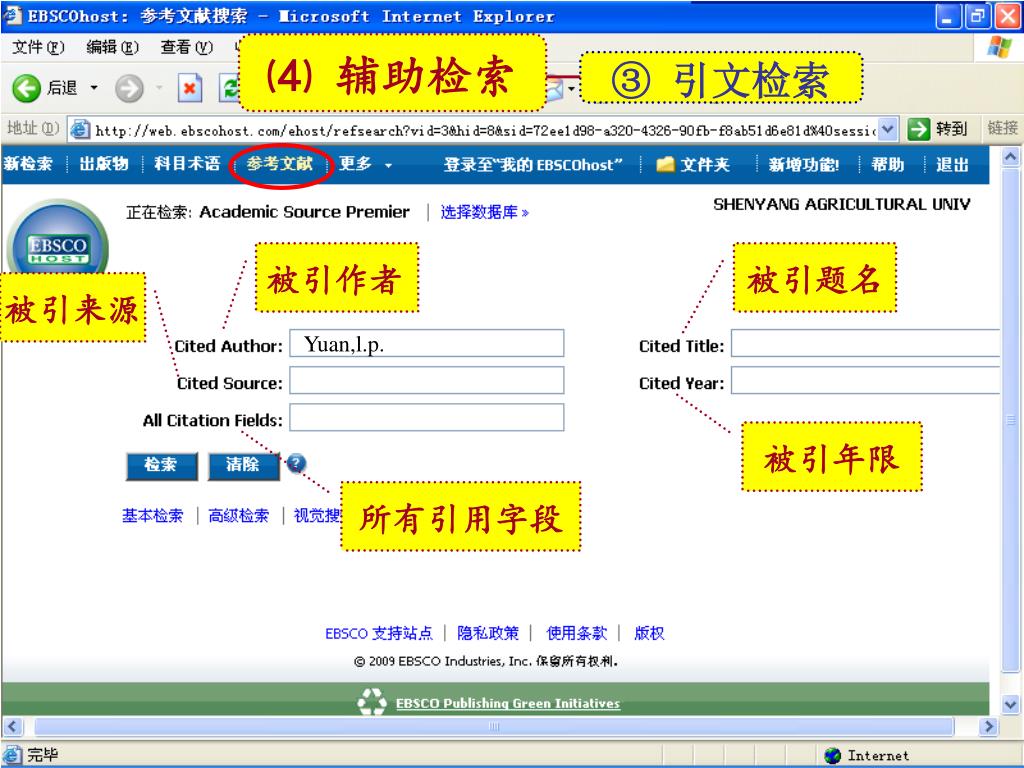Screen dimensions: 1024x768
Task: Click the IE Back arrow icon
Action: pyautogui.click(x=27, y=88)
